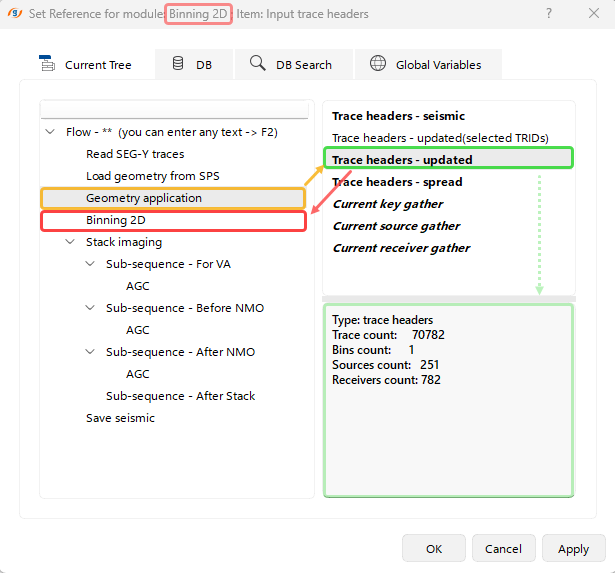This screenshot has height=573, width=615.
Task: Open the DB Search tab
Action: (x=293, y=64)
